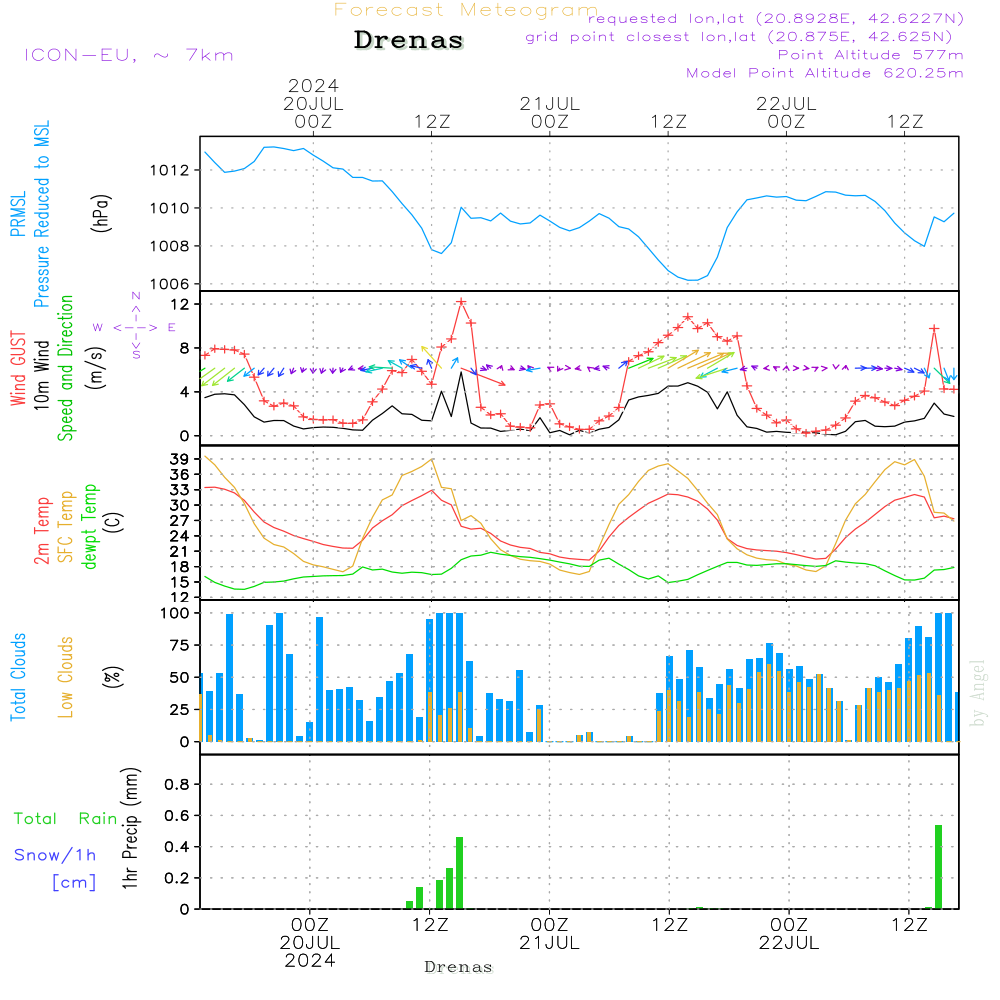Click requested lon,lat (20.8928E, 42.6227N) text
Image resolution: width=1000 pixels, height=1000 pixels.
pyautogui.click(x=776, y=18)
